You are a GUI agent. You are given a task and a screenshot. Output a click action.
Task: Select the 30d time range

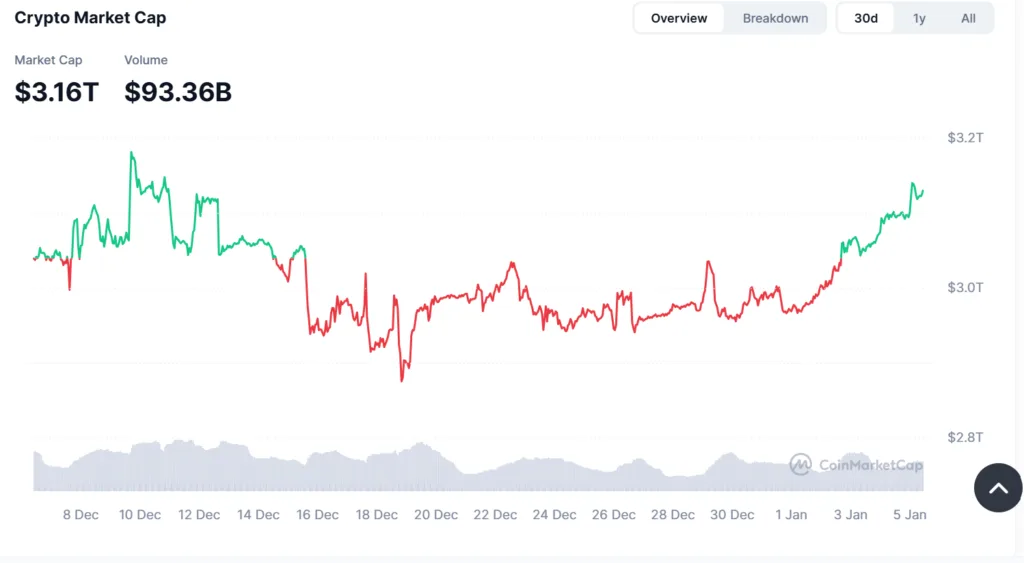click(x=865, y=18)
